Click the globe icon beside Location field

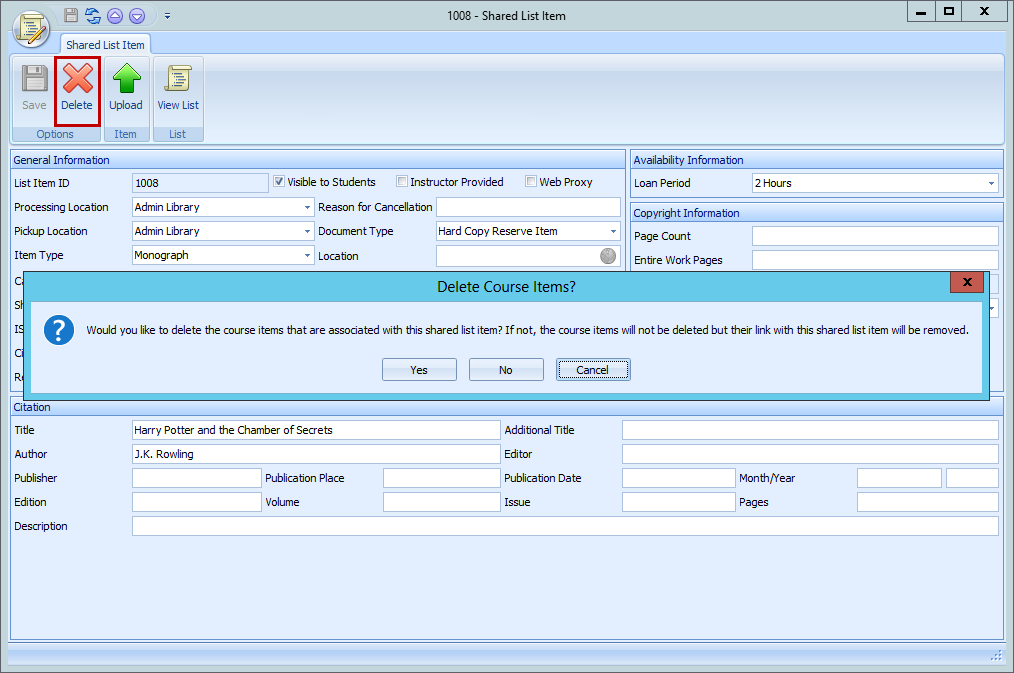pos(607,256)
